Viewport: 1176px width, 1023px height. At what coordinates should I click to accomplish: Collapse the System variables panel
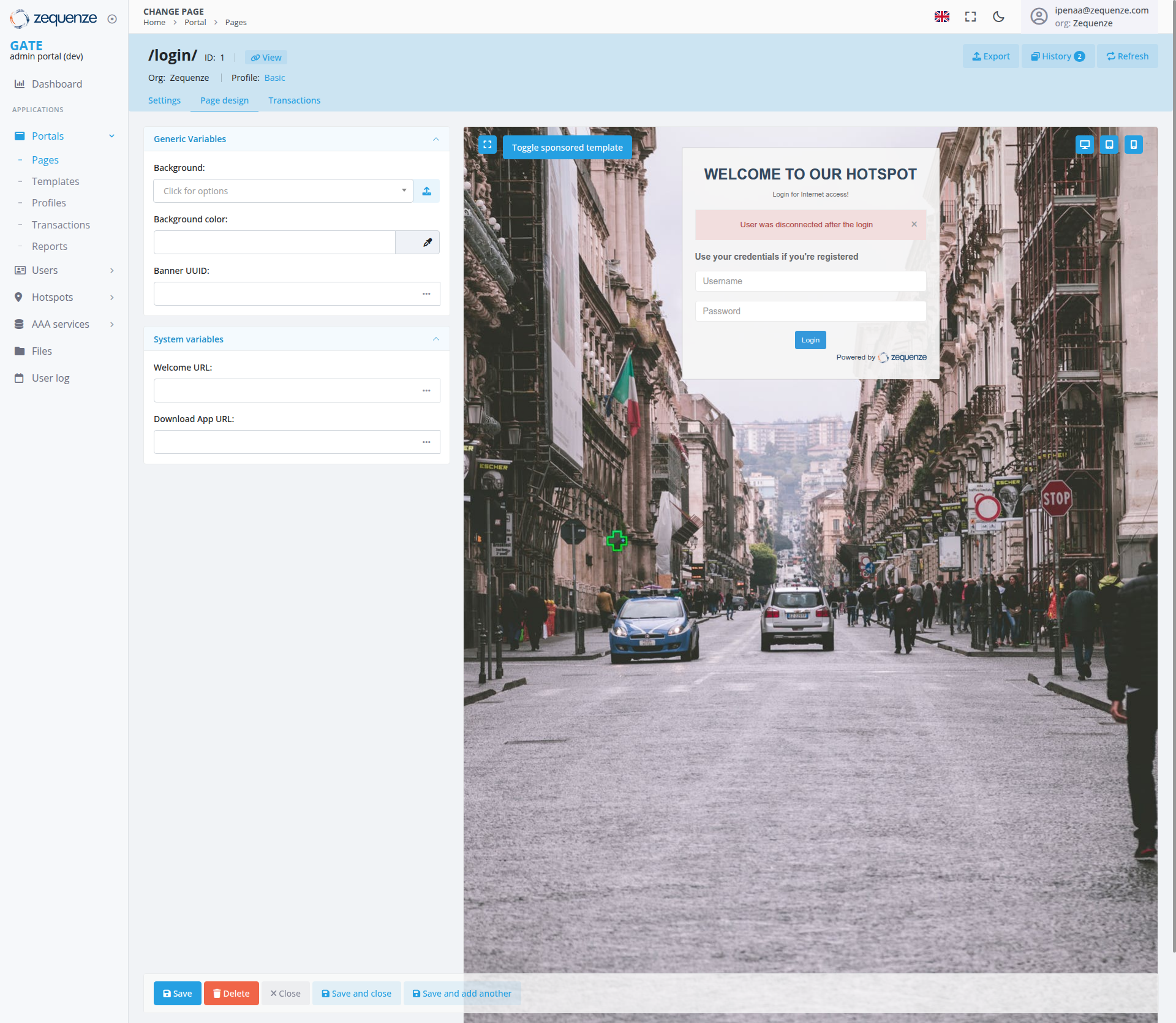coord(435,339)
